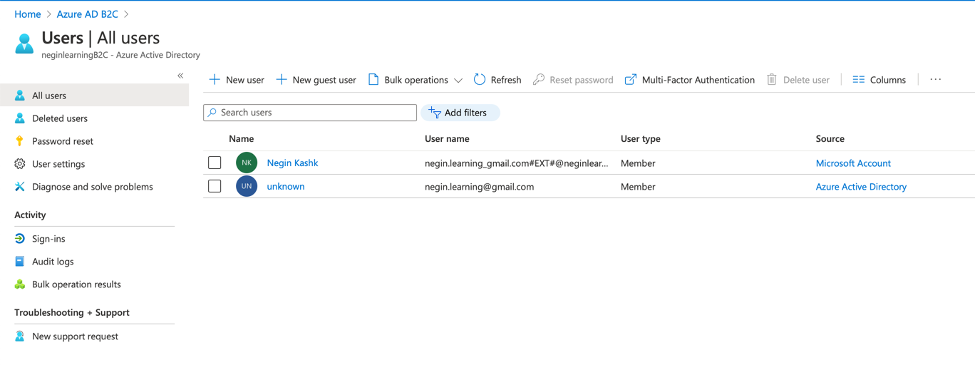Viewport: 977px width, 366px height.
Task: Go to the Home breadcrumb
Action: [x=27, y=14]
